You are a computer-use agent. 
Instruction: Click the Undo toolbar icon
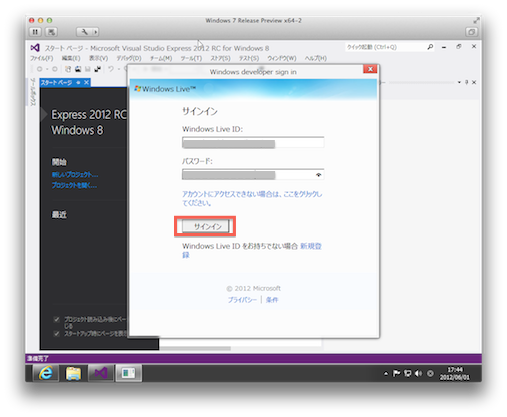click(111, 69)
